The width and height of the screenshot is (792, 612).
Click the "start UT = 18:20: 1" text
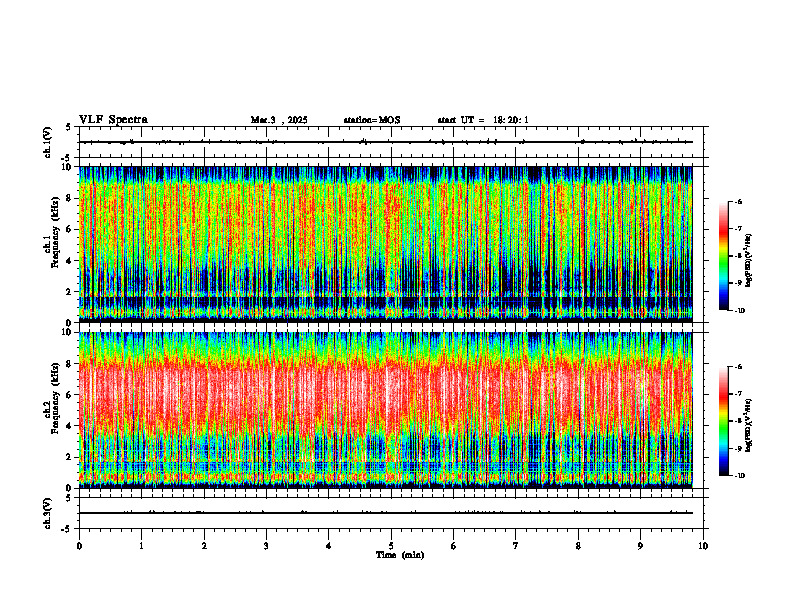tap(483, 120)
